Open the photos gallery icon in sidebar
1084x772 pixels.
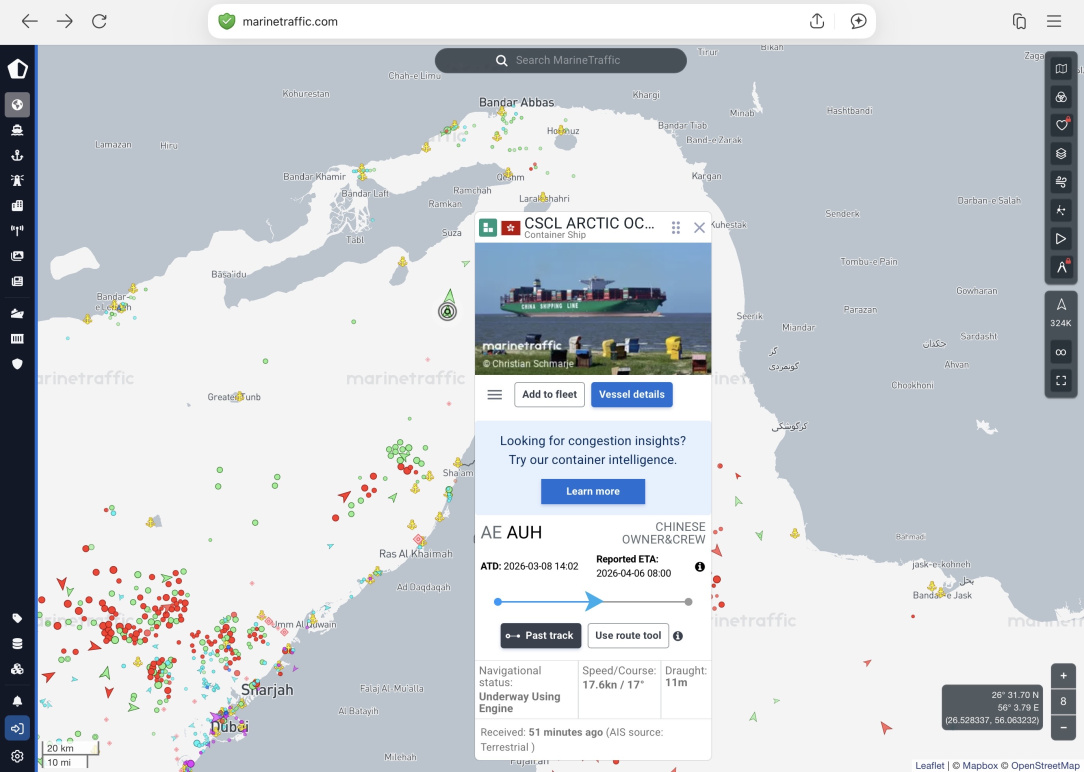click(17, 256)
